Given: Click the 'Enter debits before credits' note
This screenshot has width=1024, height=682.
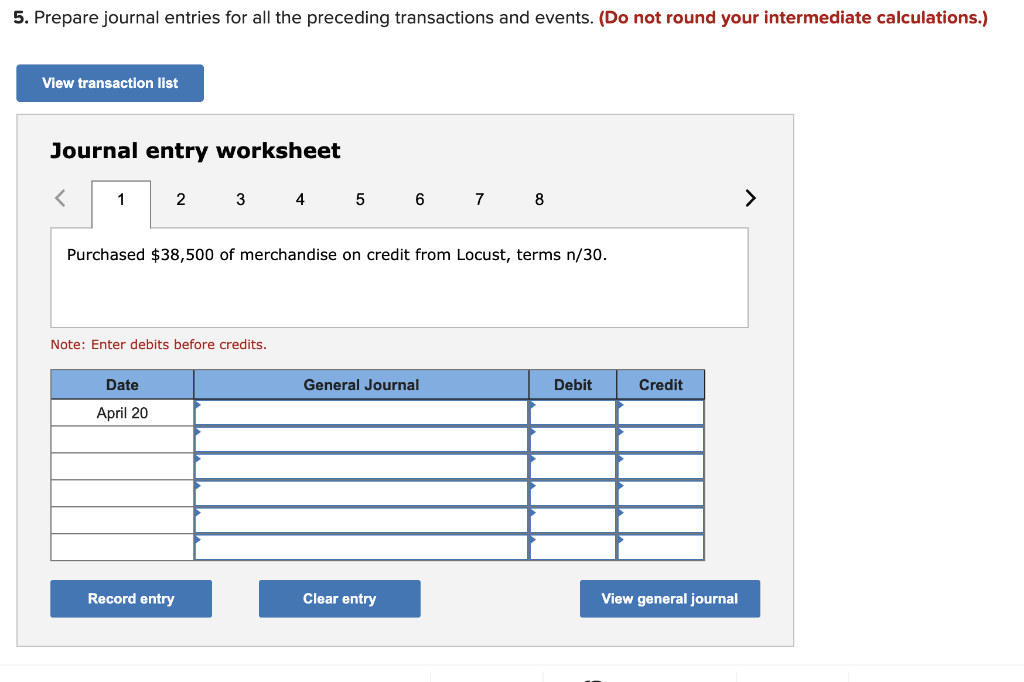Looking at the screenshot, I should (159, 344).
